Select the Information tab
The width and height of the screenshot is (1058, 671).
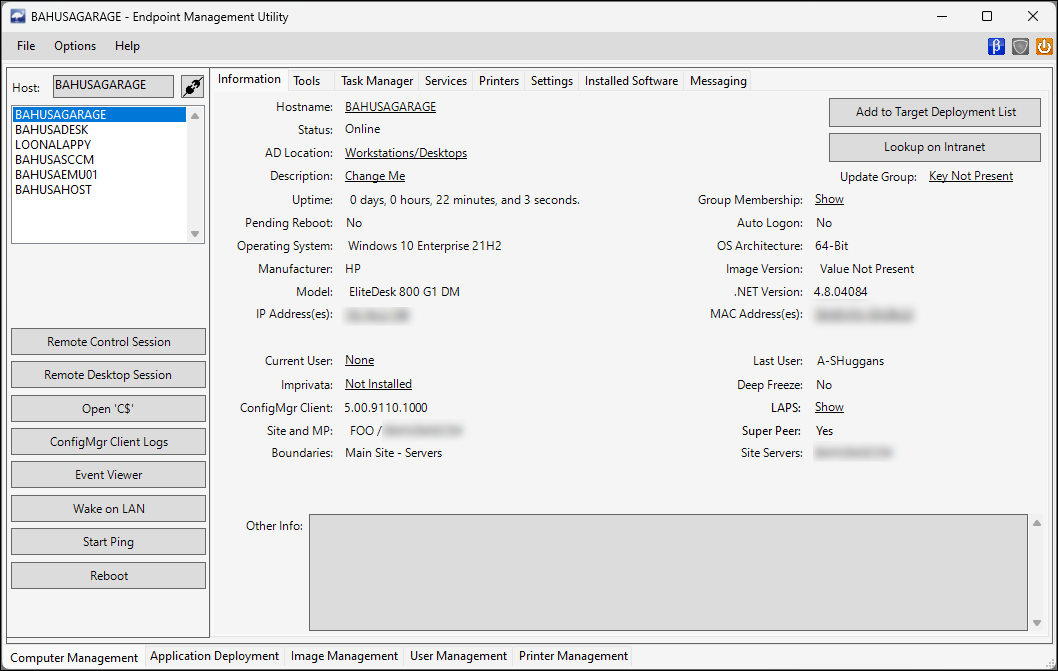249,79
